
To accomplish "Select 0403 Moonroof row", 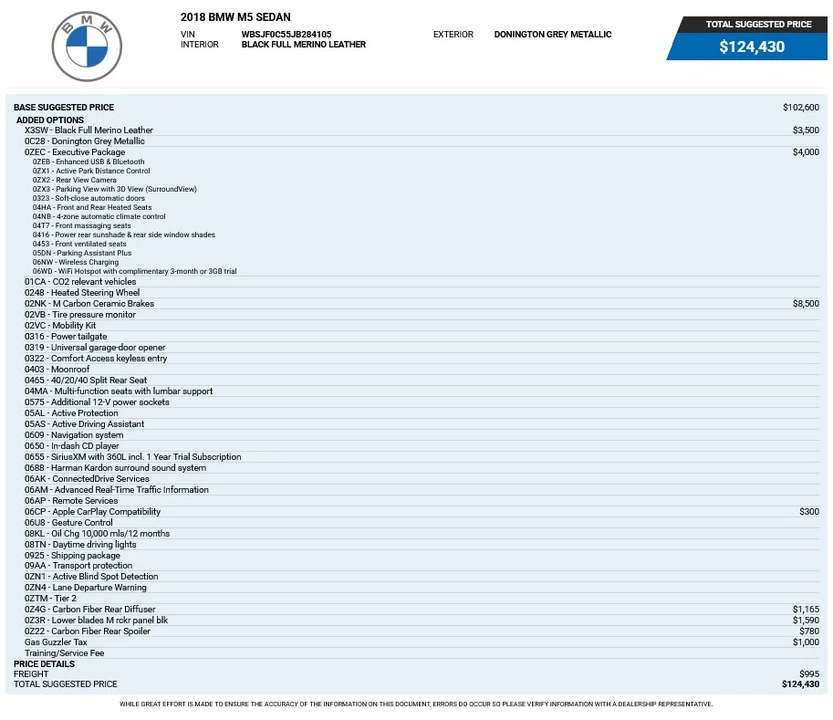I will tap(422, 369).
